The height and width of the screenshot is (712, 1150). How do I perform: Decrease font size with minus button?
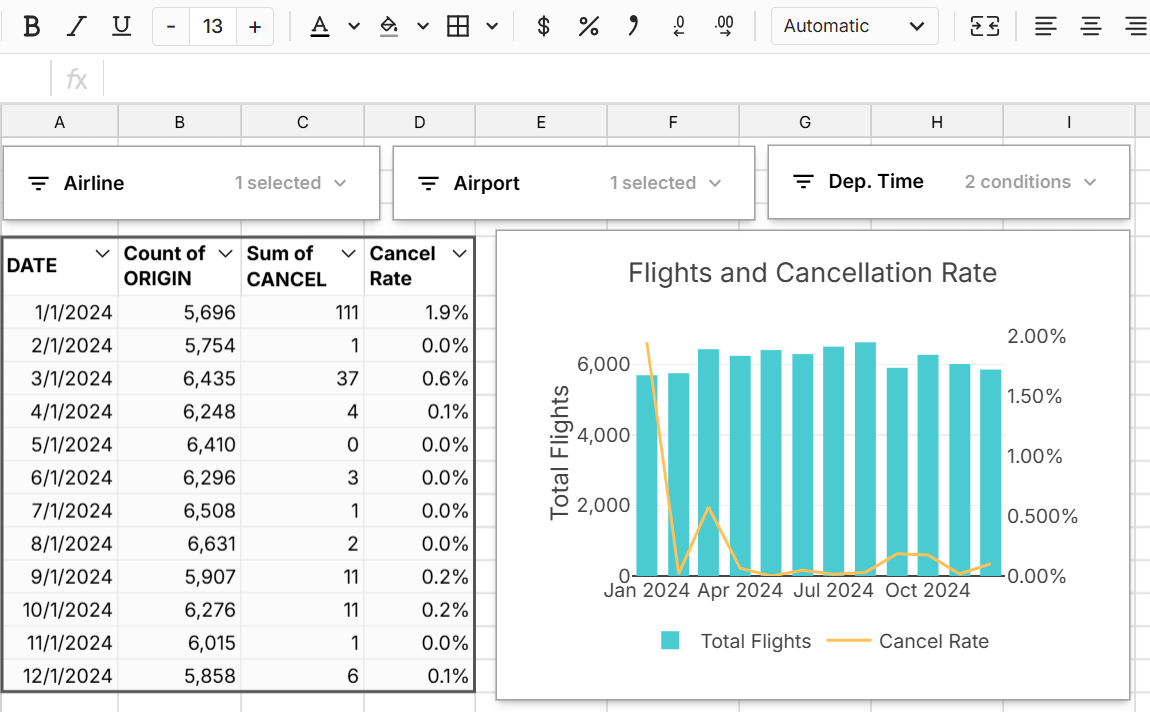coord(171,27)
